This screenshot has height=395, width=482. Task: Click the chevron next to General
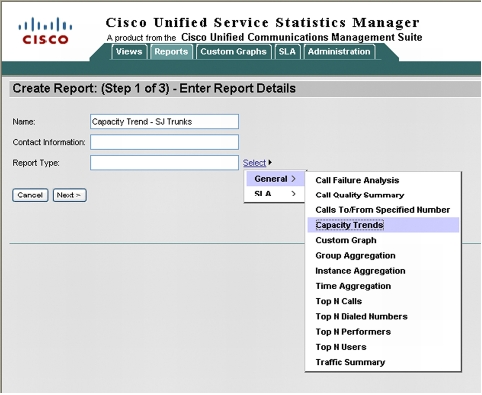point(293,179)
